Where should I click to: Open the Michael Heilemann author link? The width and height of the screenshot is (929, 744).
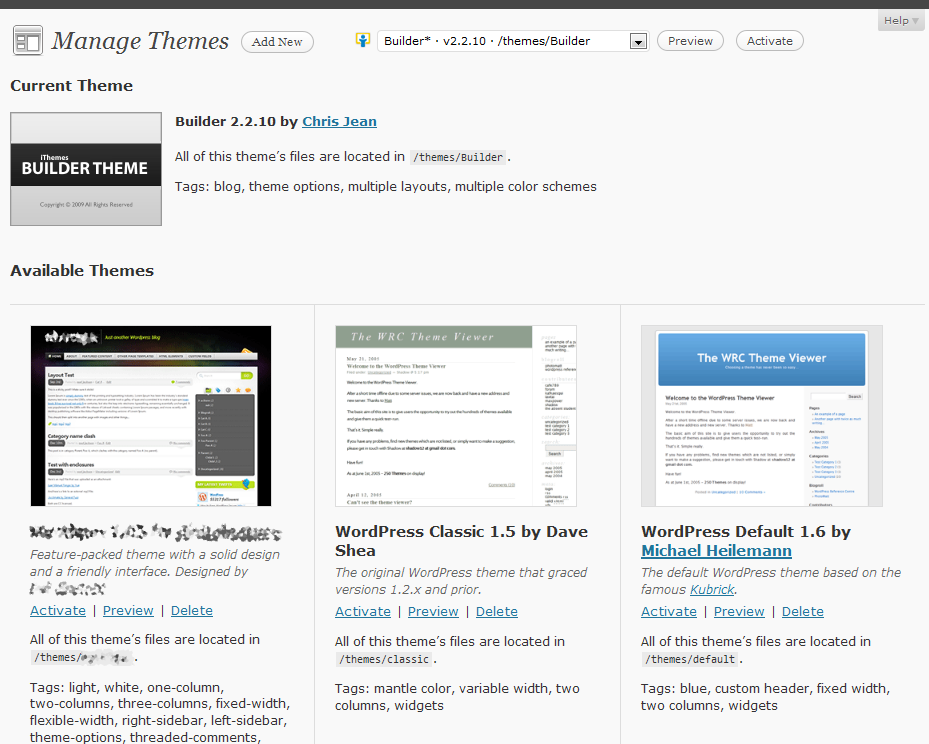(716, 551)
